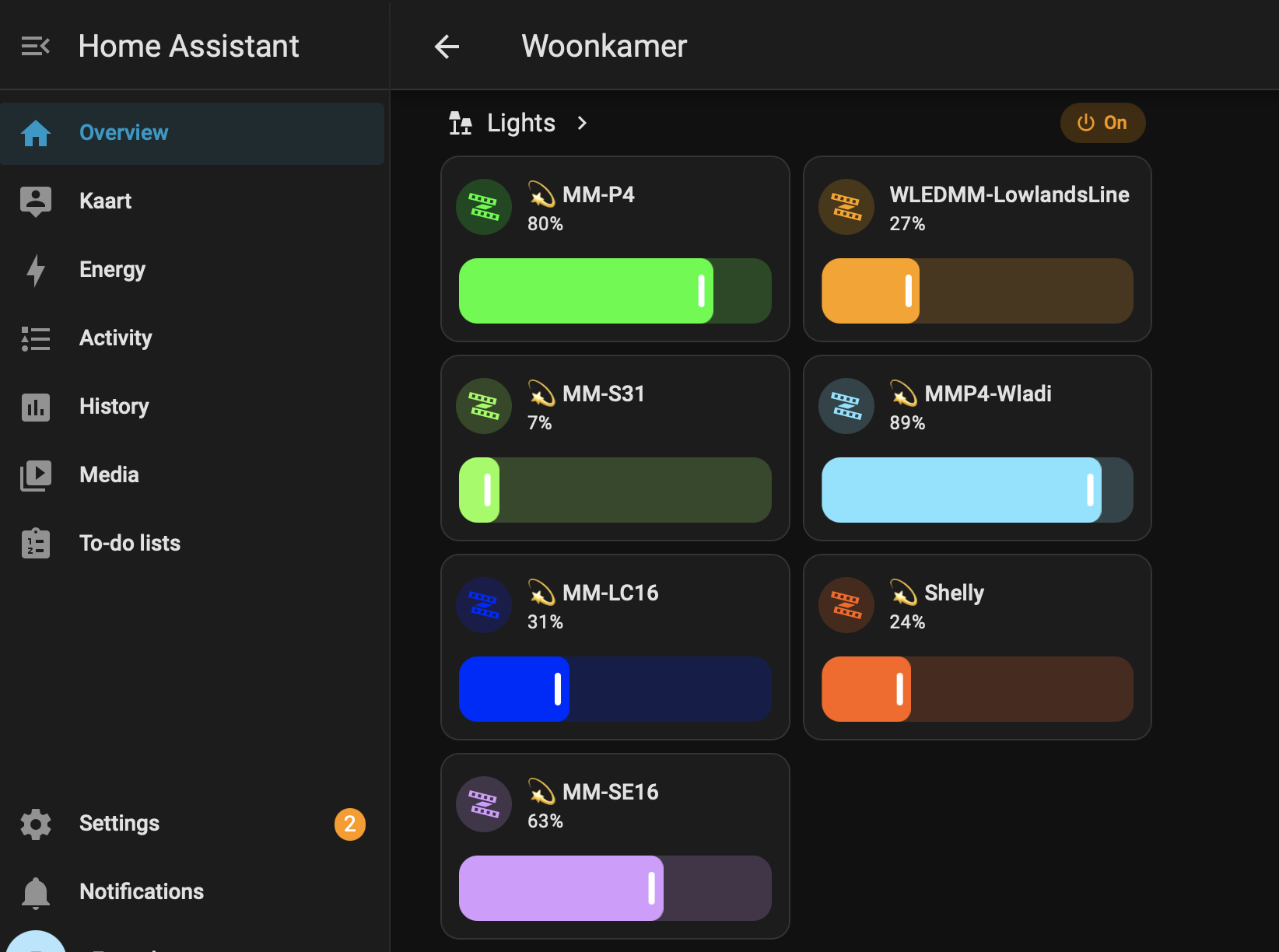
Task: Click the History chart icon
Action: tap(36, 407)
